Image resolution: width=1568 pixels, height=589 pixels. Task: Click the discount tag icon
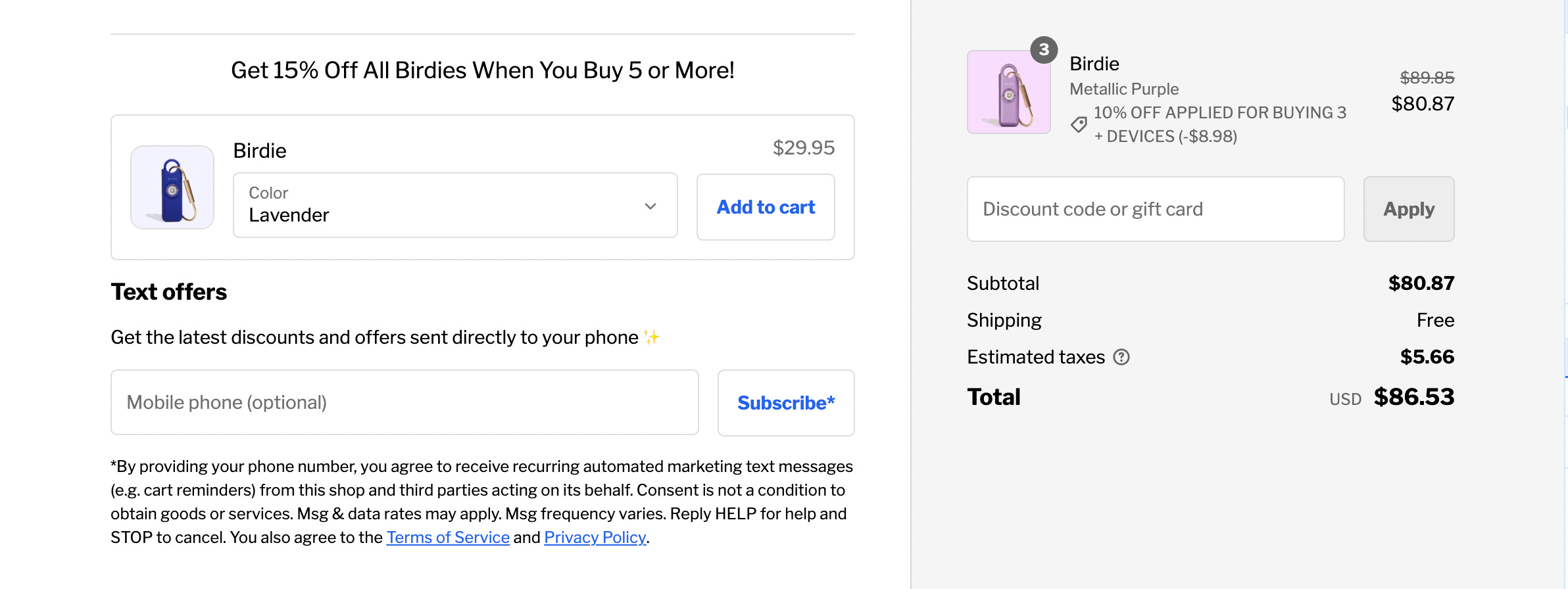tap(1079, 124)
